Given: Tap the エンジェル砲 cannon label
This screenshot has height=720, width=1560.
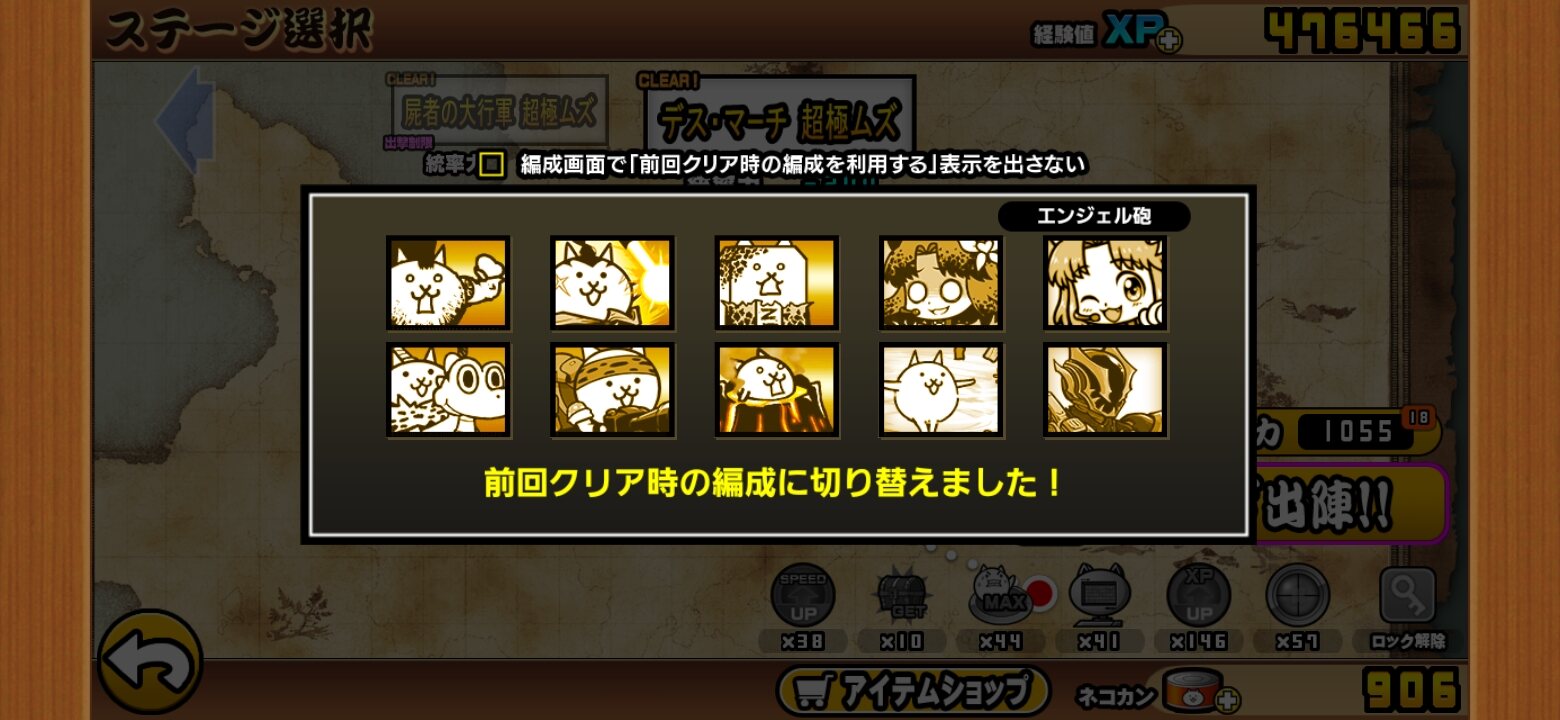Looking at the screenshot, I should pyautogui.click(x=1094, y=216).
